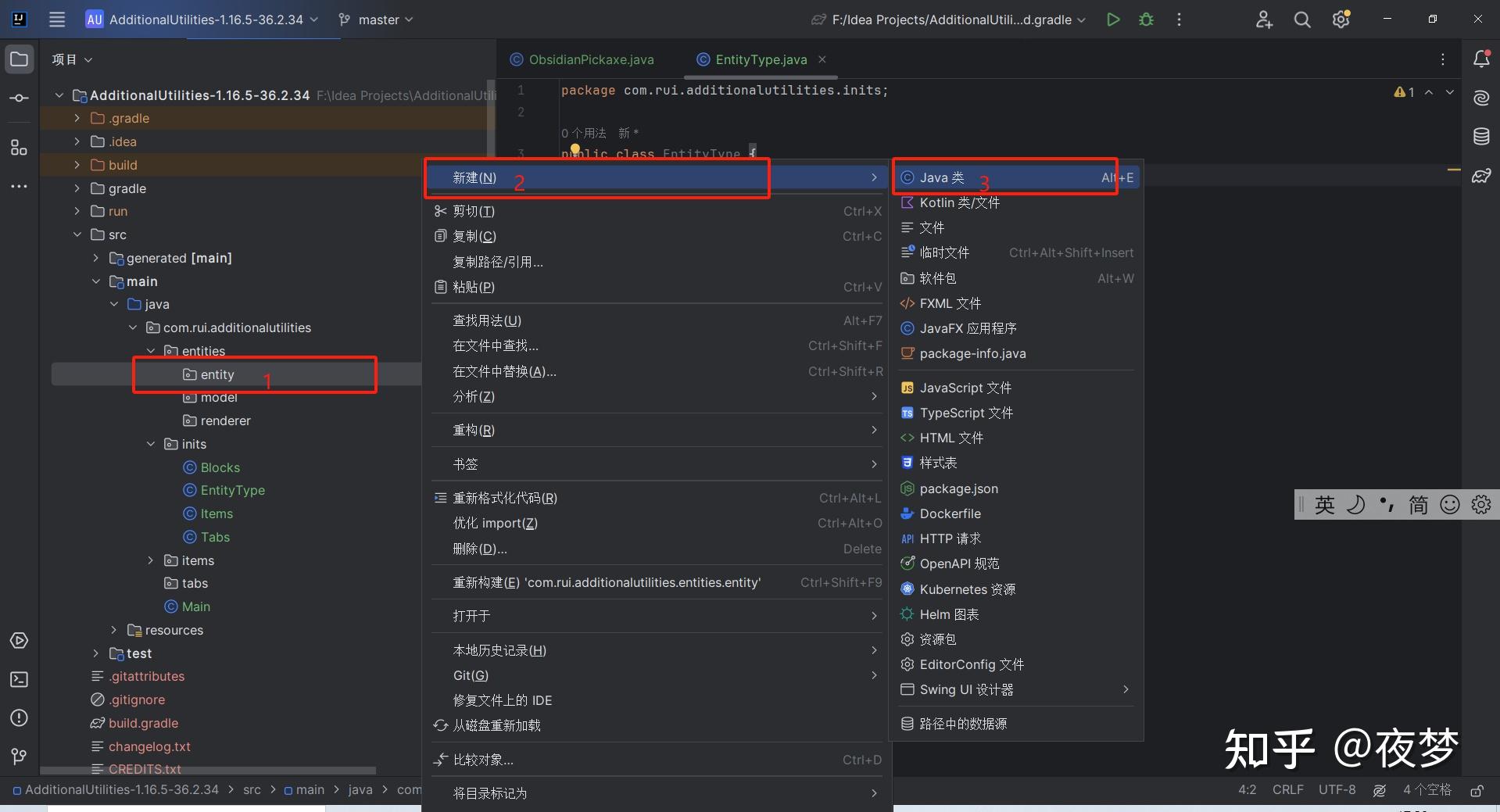Open Search Everywhere
Image resolution: width=1500 pixels, height=812 pixels.
coord(1302,20)
